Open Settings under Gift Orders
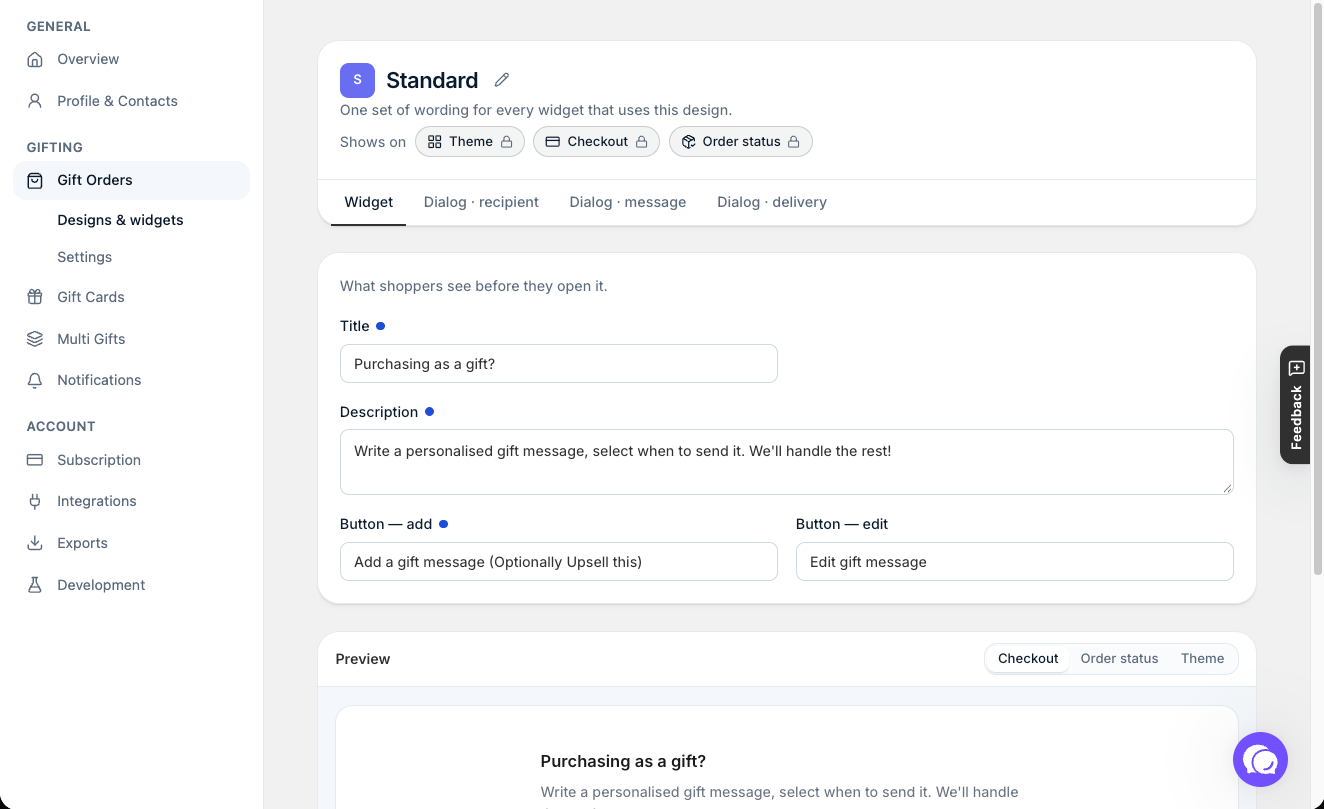The width and height of the screenshot is (1324, 809). [x=85, y=257]
